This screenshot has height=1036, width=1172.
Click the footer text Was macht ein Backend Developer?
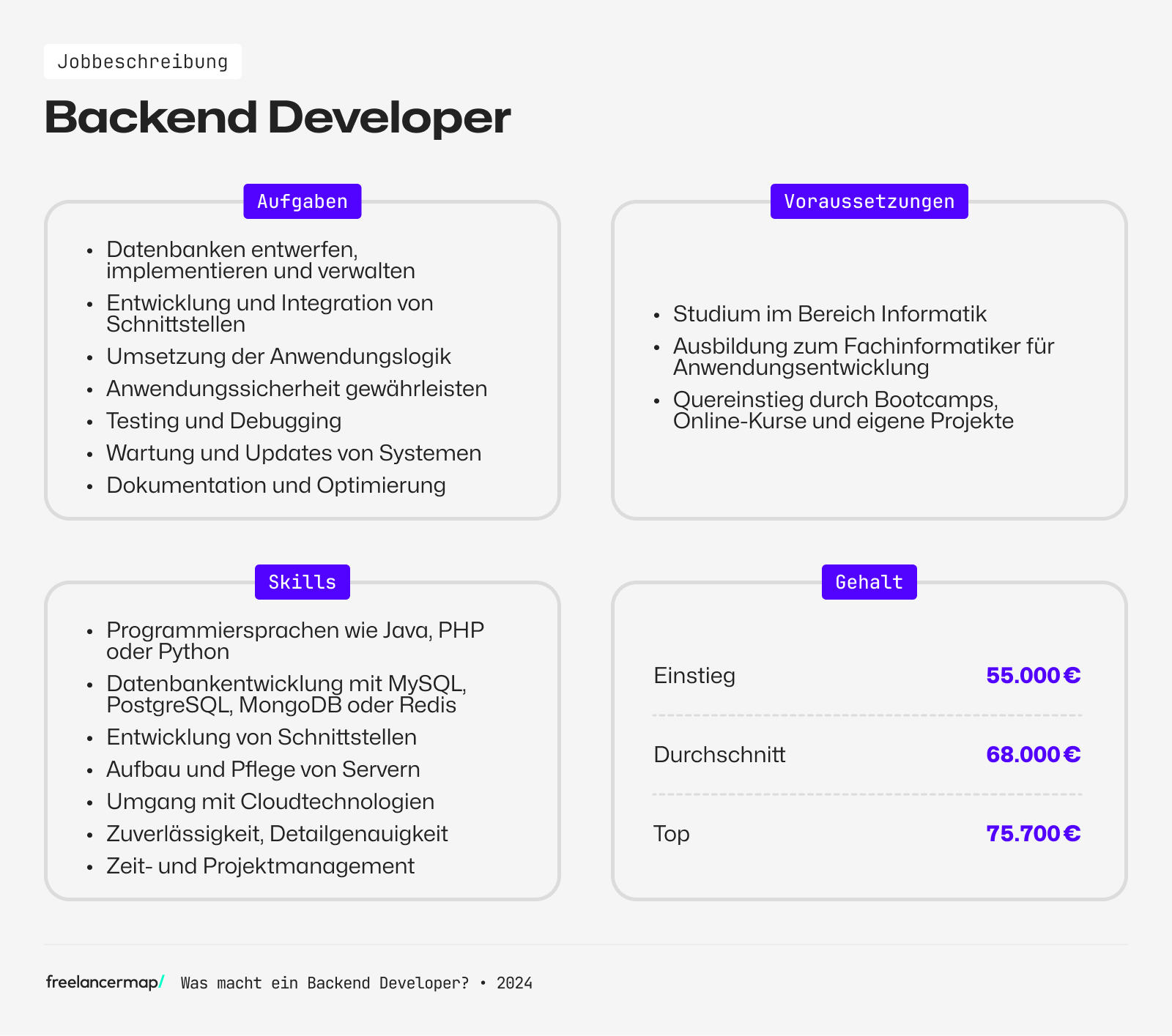(324, 983)
